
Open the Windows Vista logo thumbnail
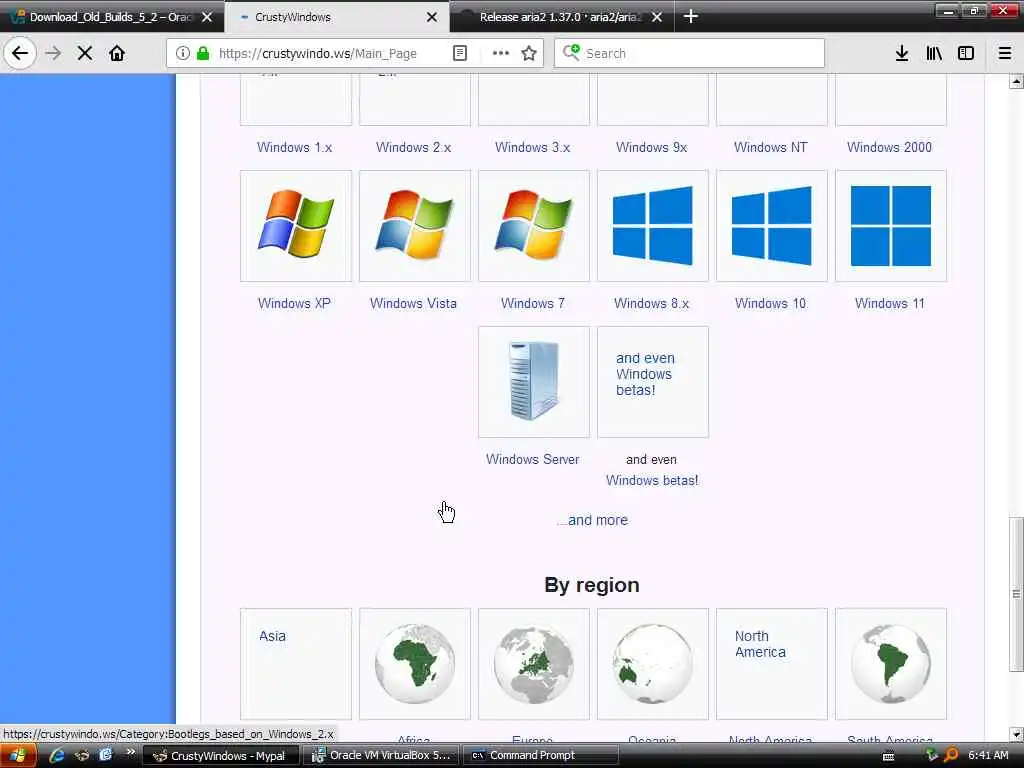pyautogui.click(x=415, y=226)
